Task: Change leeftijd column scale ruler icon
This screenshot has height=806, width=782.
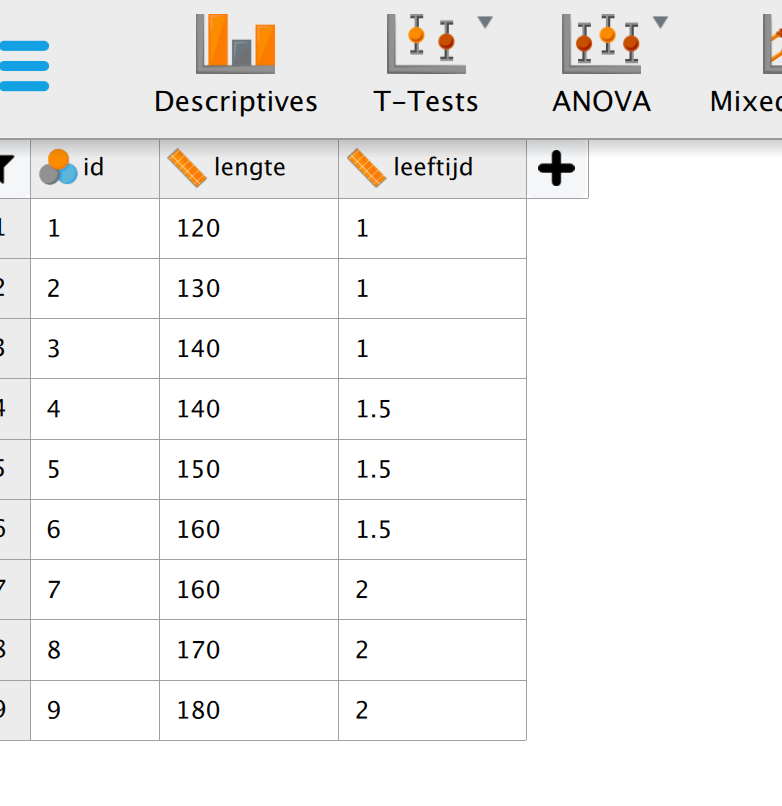Action: [x=367, y=168]
